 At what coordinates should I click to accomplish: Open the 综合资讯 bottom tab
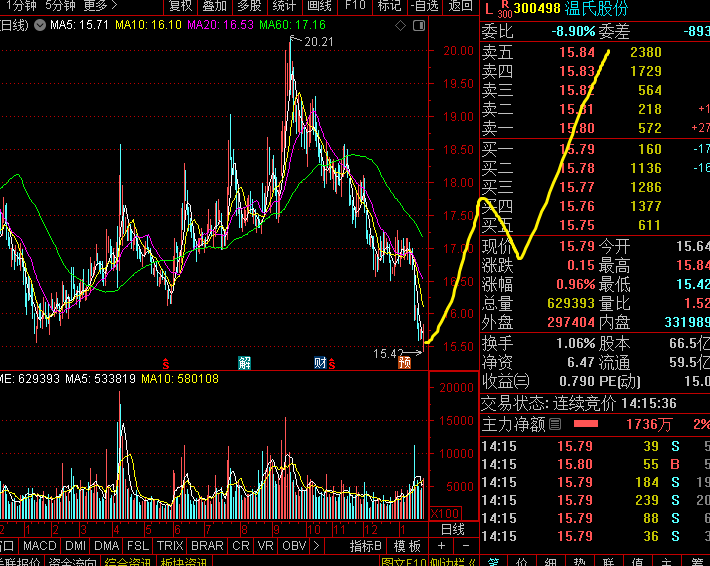coord(128,562)
